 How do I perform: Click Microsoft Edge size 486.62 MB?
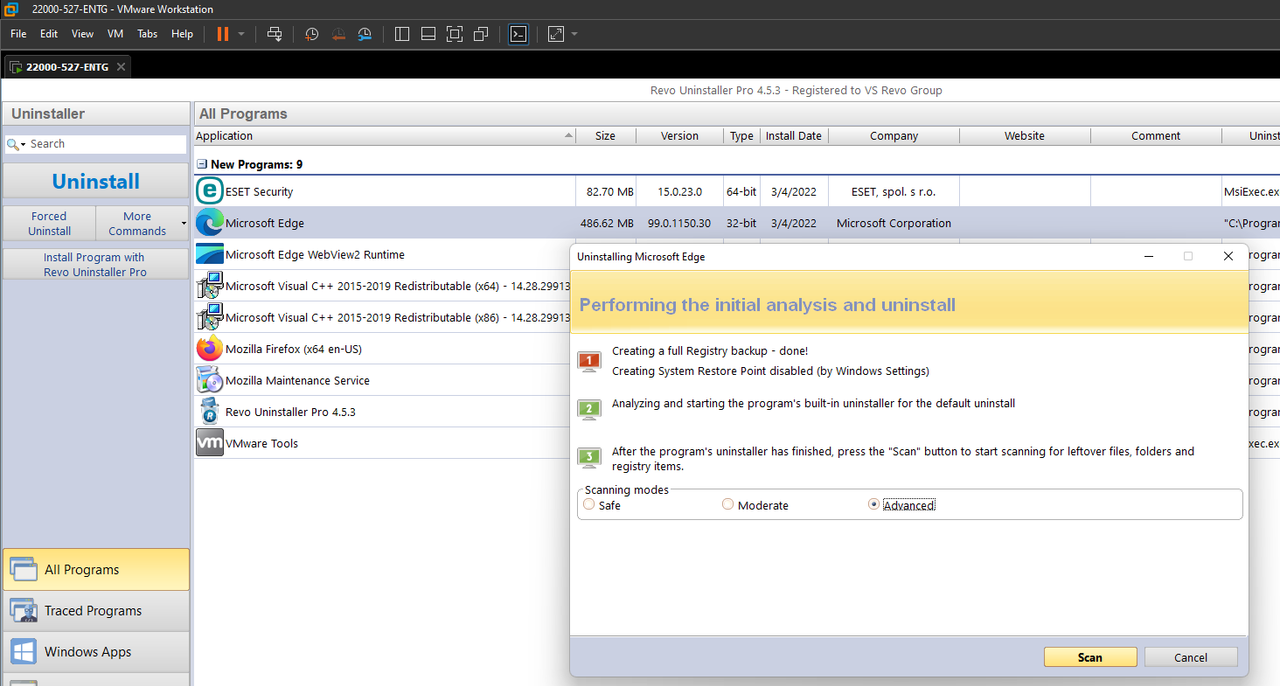pos(607,223)
